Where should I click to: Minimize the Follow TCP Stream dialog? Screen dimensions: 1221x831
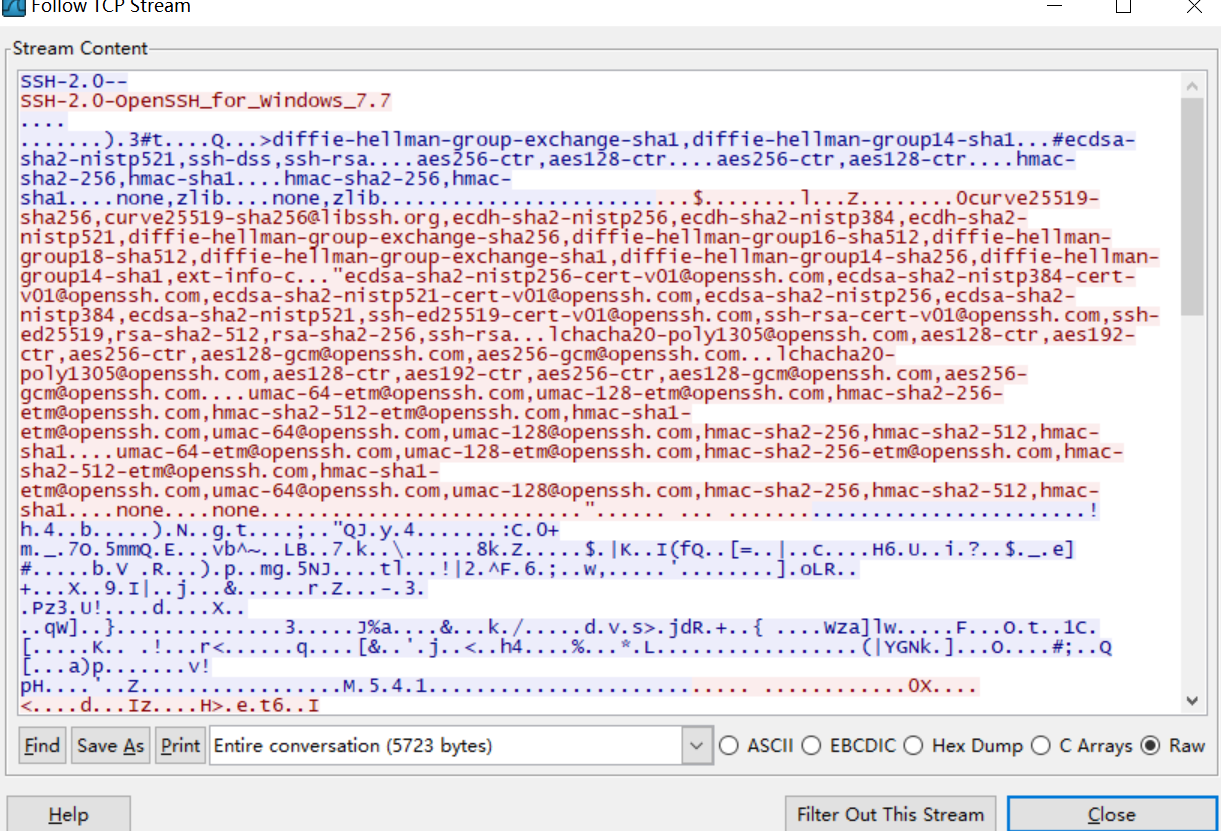[x=1053, y=8]
